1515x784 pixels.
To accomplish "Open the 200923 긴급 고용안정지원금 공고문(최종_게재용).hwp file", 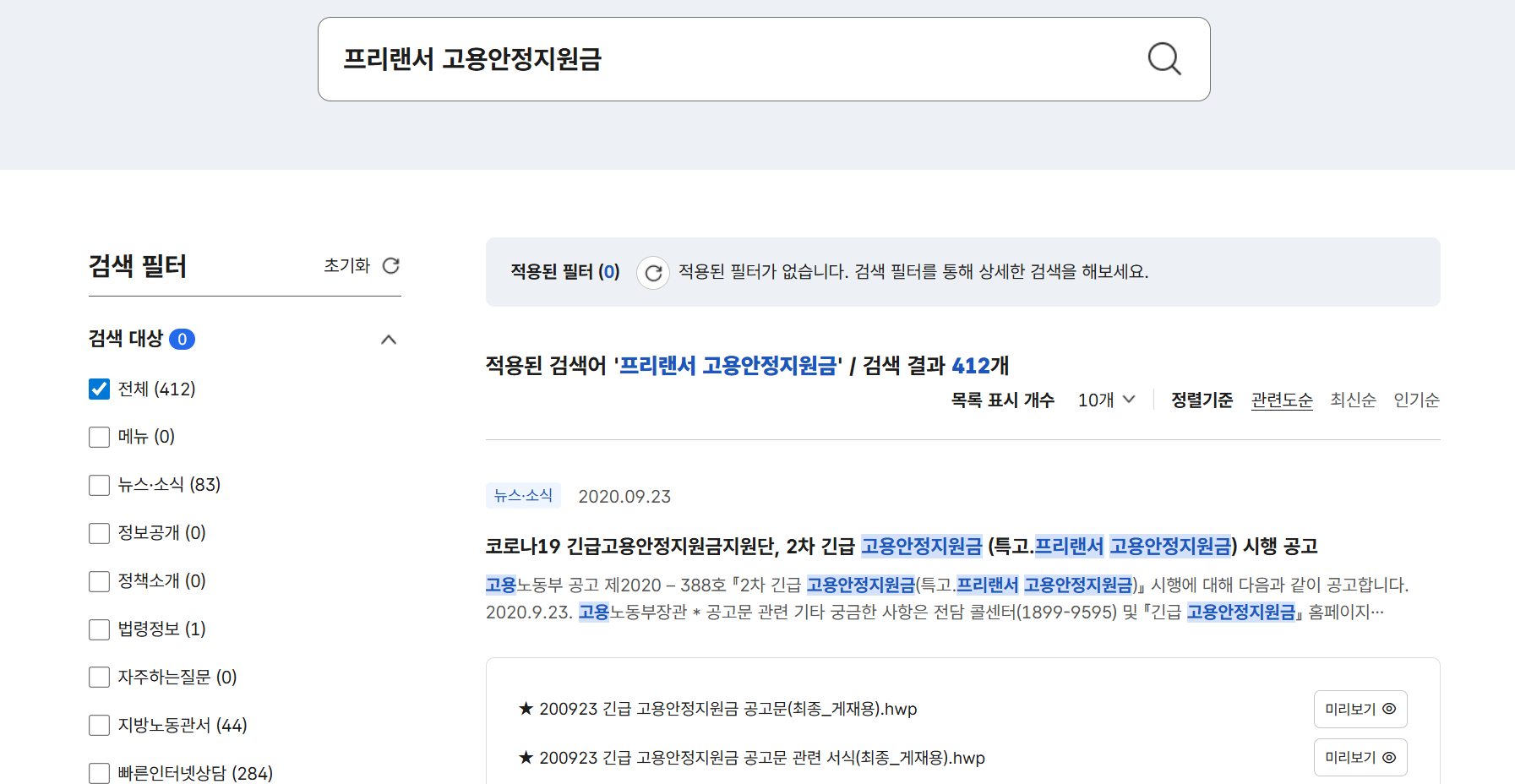I will [718, 709].
